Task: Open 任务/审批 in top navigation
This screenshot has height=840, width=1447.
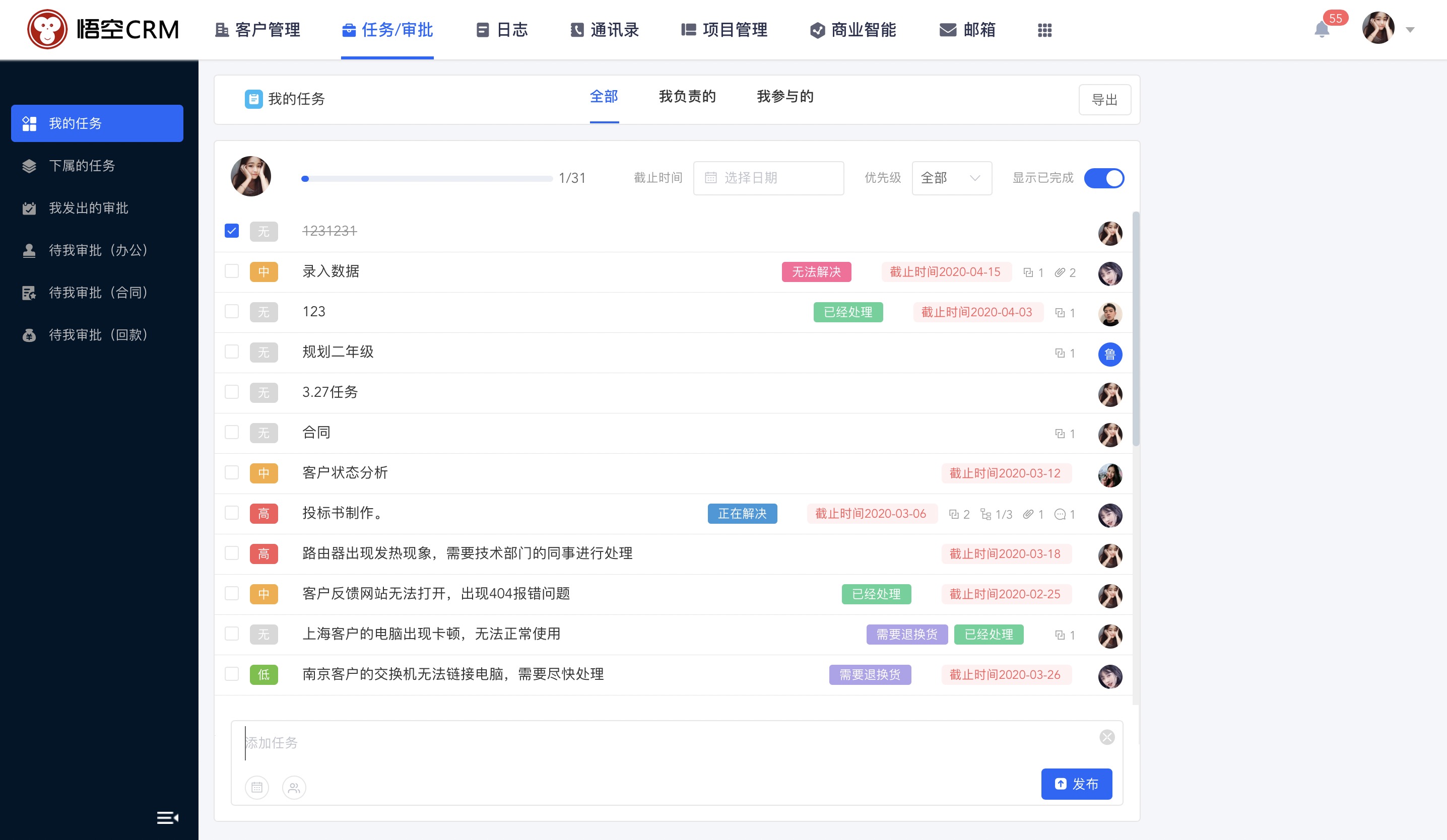Action: [x=387, y=30]
